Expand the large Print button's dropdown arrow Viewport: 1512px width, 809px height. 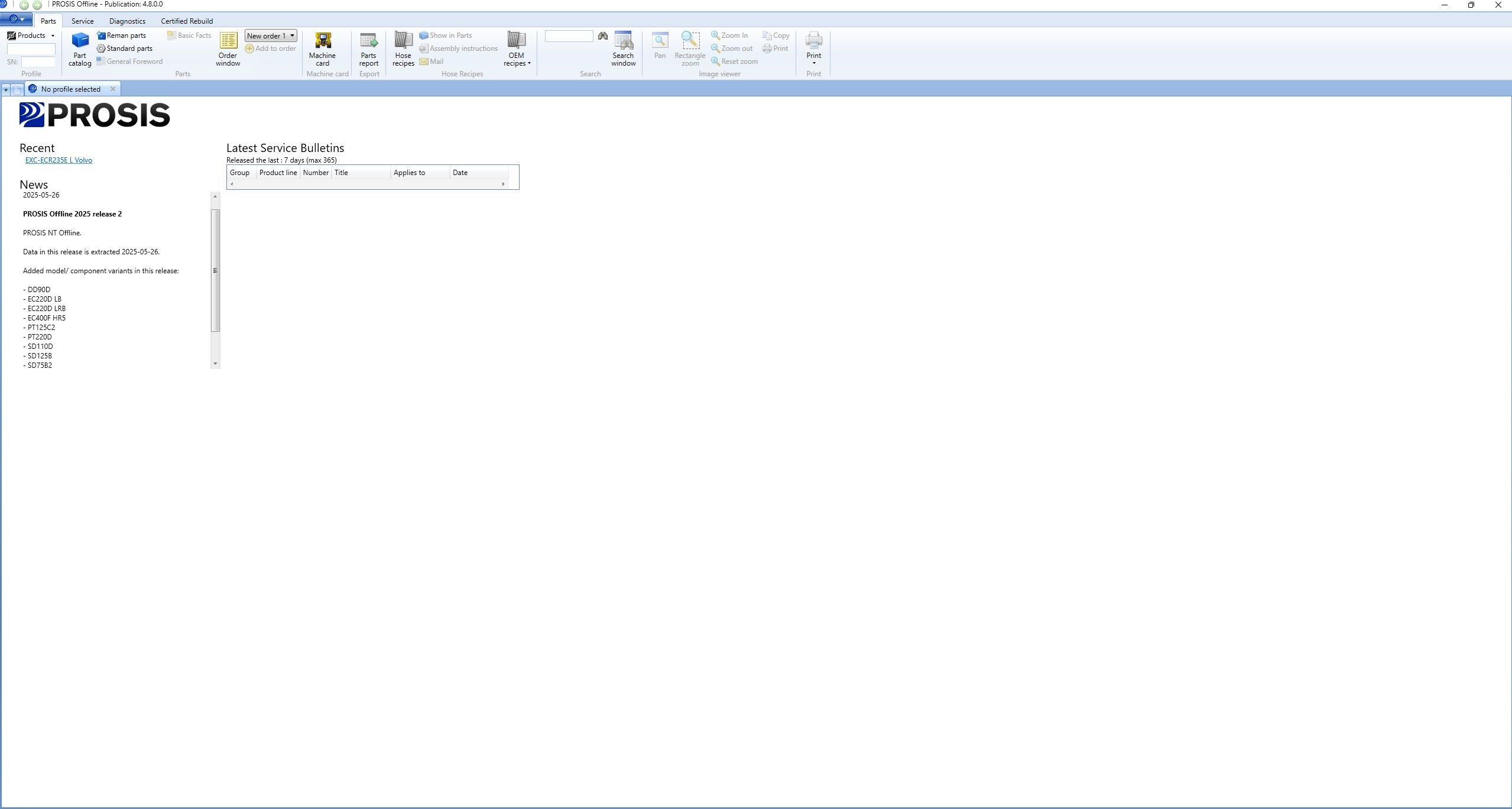point(814,63)
